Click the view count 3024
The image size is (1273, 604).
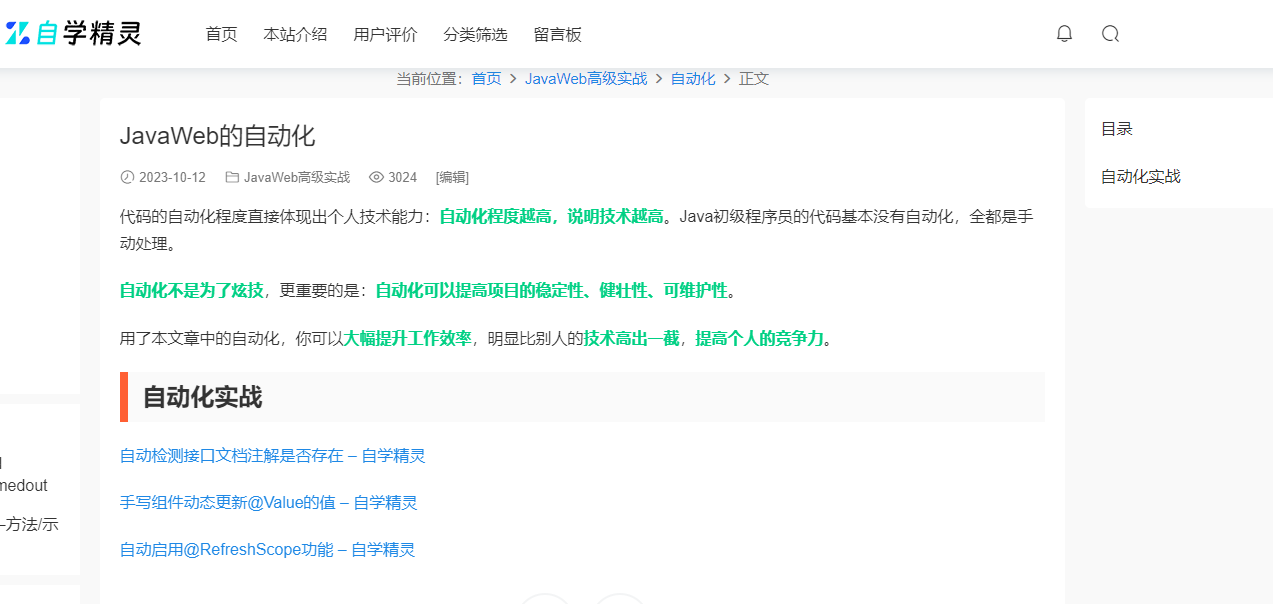(403, 177)
